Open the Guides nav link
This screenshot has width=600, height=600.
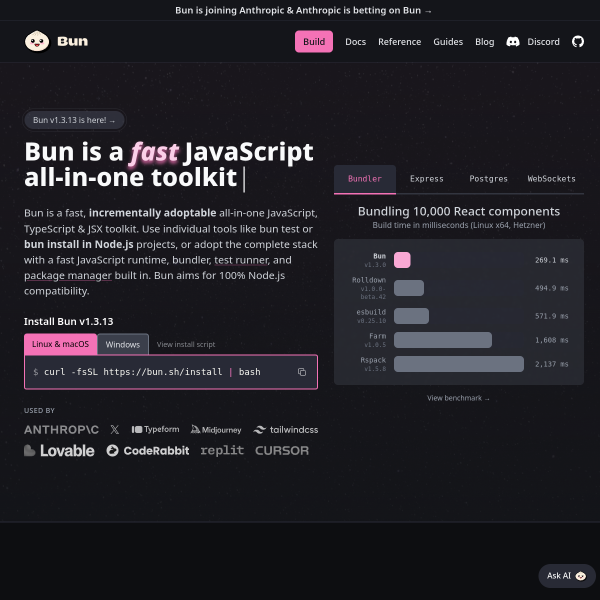448,42
